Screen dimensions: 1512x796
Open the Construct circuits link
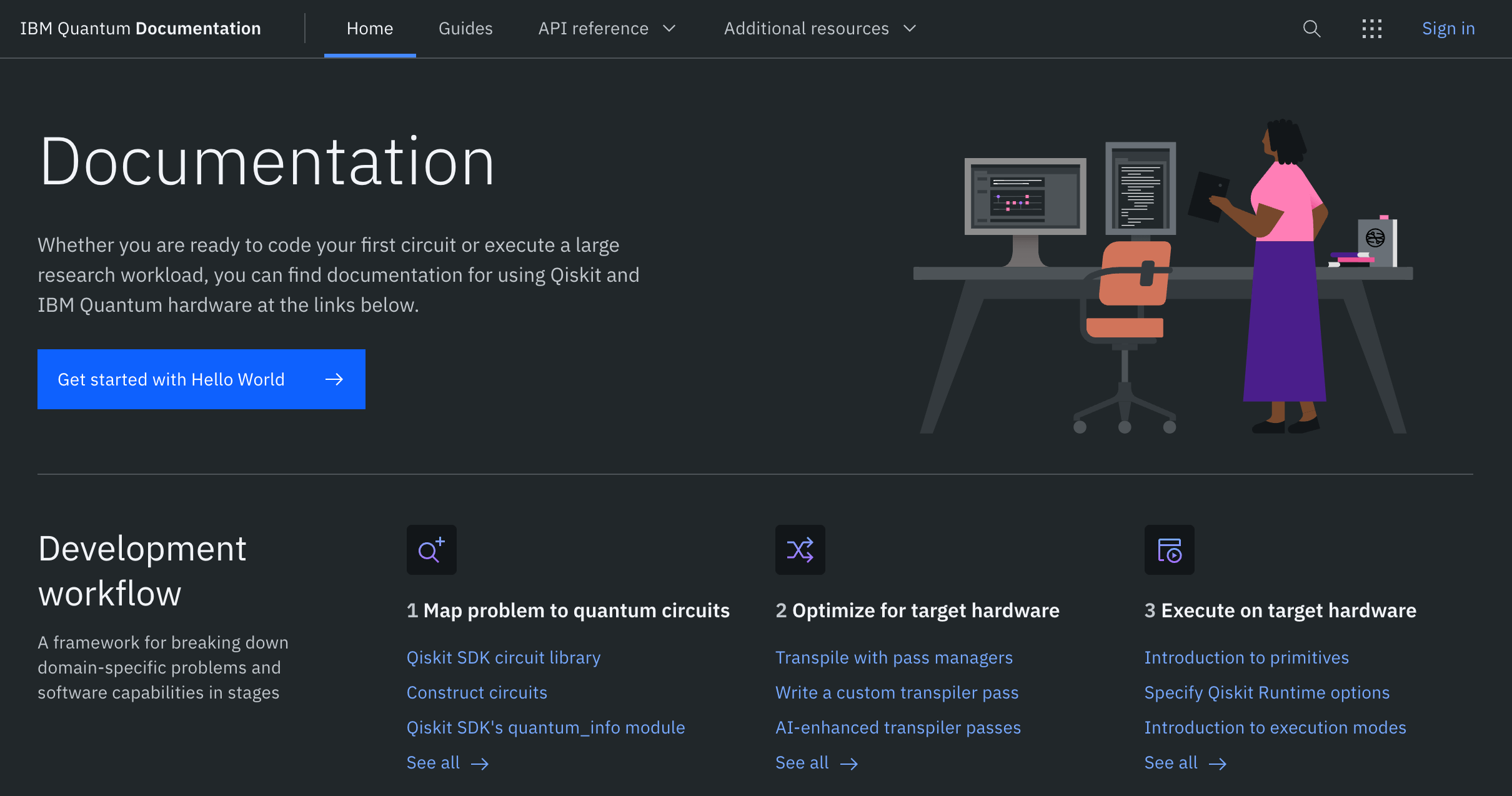tap(477, 692)
